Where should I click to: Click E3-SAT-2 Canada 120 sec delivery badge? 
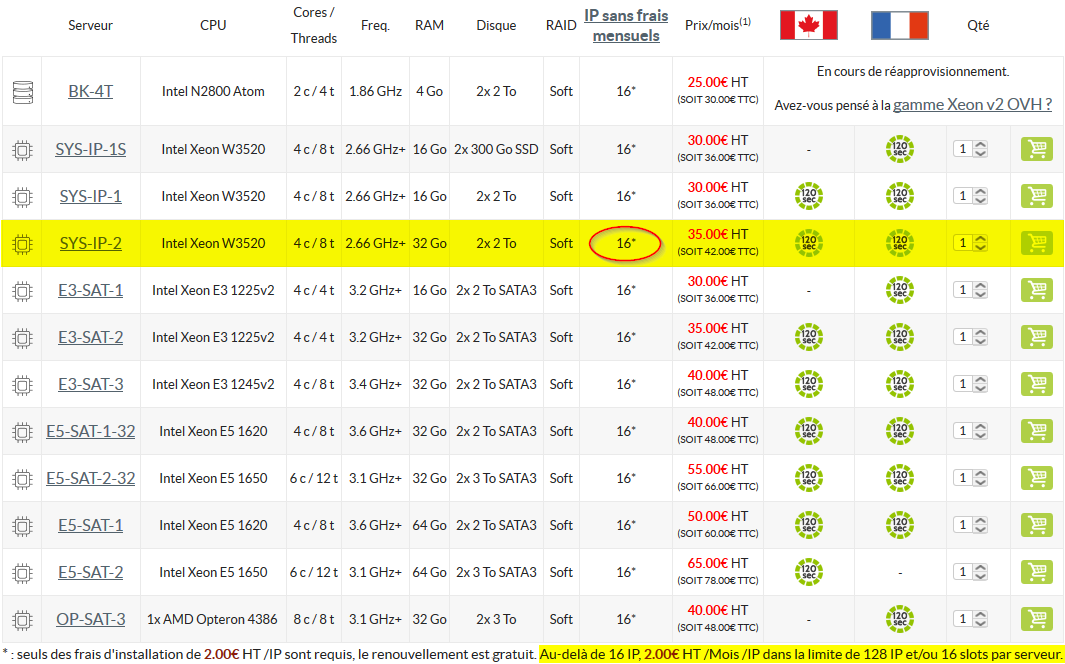tap(808, 337)
